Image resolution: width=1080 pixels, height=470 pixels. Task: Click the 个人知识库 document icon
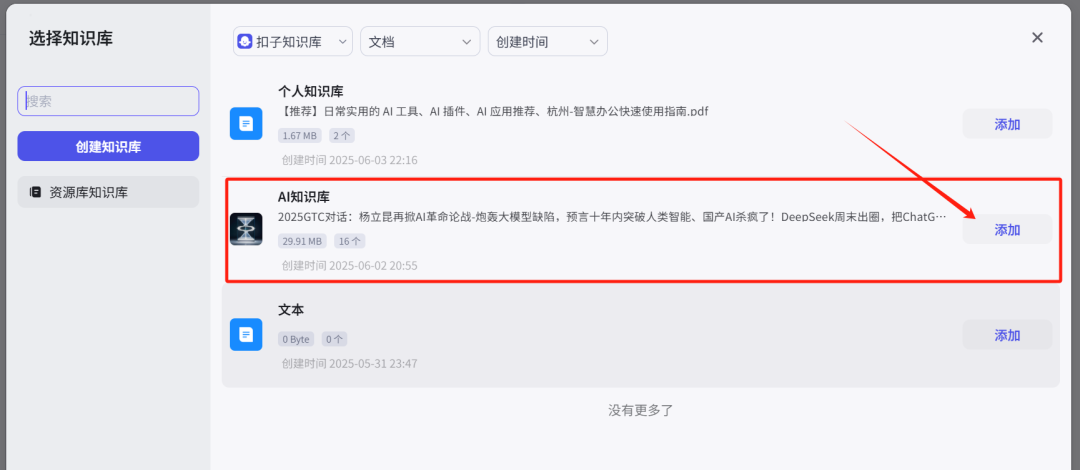pyautogui.click(x=246, y=124)
